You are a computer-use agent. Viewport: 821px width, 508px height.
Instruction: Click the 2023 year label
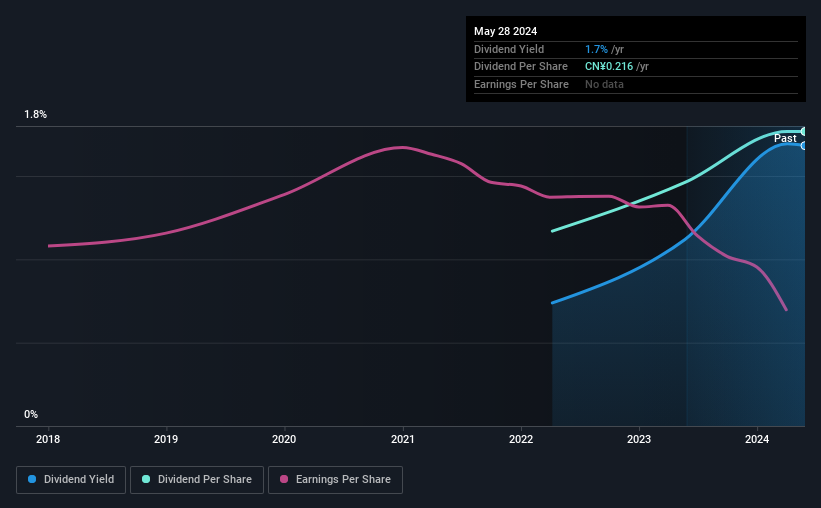point(639,438)
